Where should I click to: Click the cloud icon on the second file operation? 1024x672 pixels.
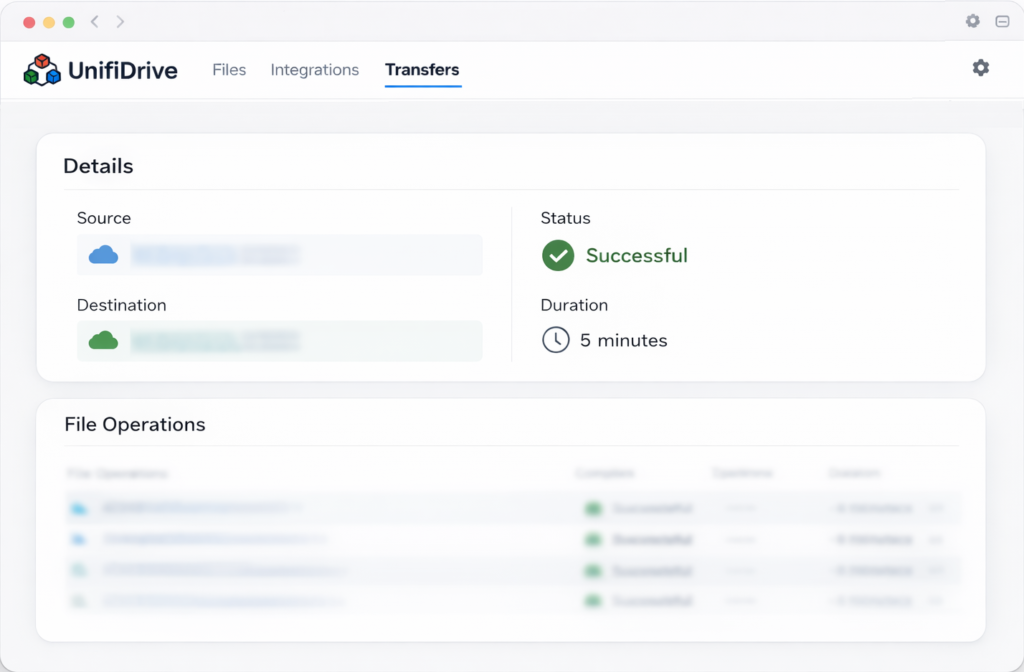[x=80, y=539]
